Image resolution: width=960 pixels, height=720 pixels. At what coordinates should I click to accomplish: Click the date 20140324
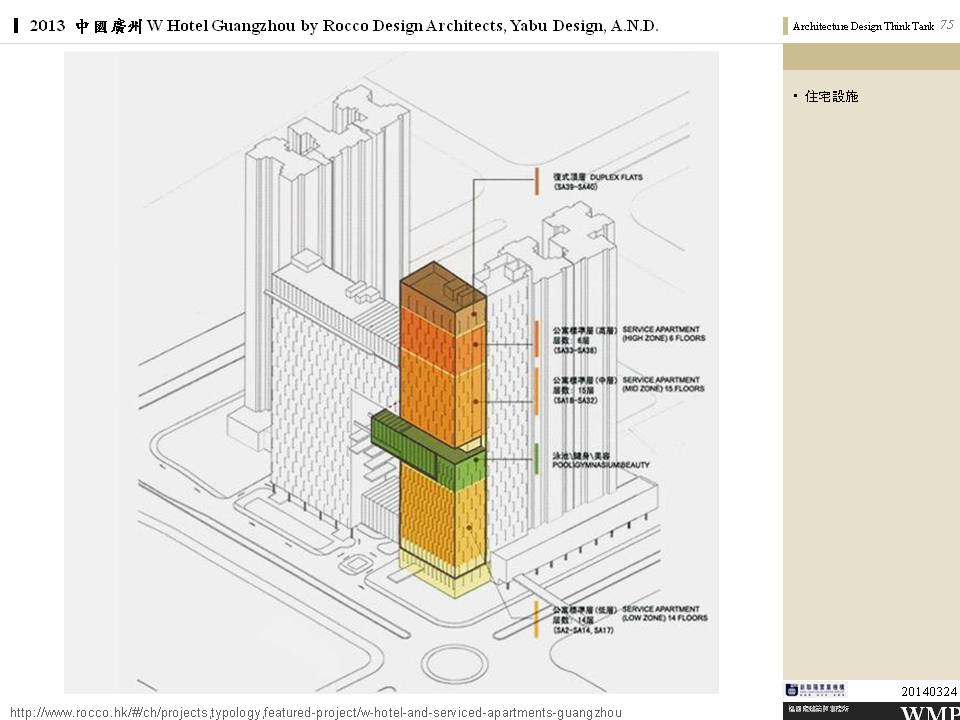929,692
